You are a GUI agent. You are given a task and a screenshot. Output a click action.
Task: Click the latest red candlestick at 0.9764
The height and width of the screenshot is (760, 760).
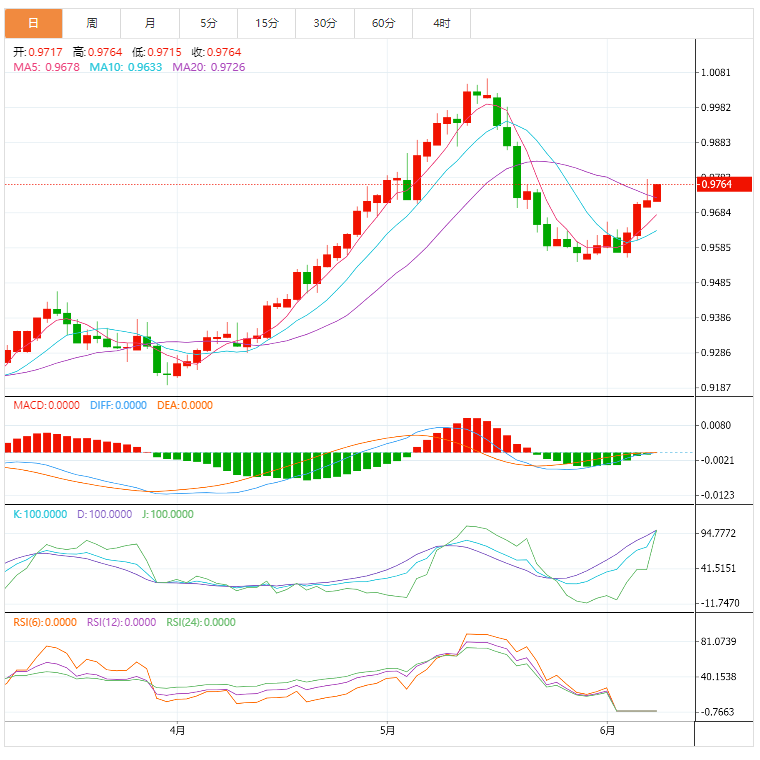click(657, 193)
